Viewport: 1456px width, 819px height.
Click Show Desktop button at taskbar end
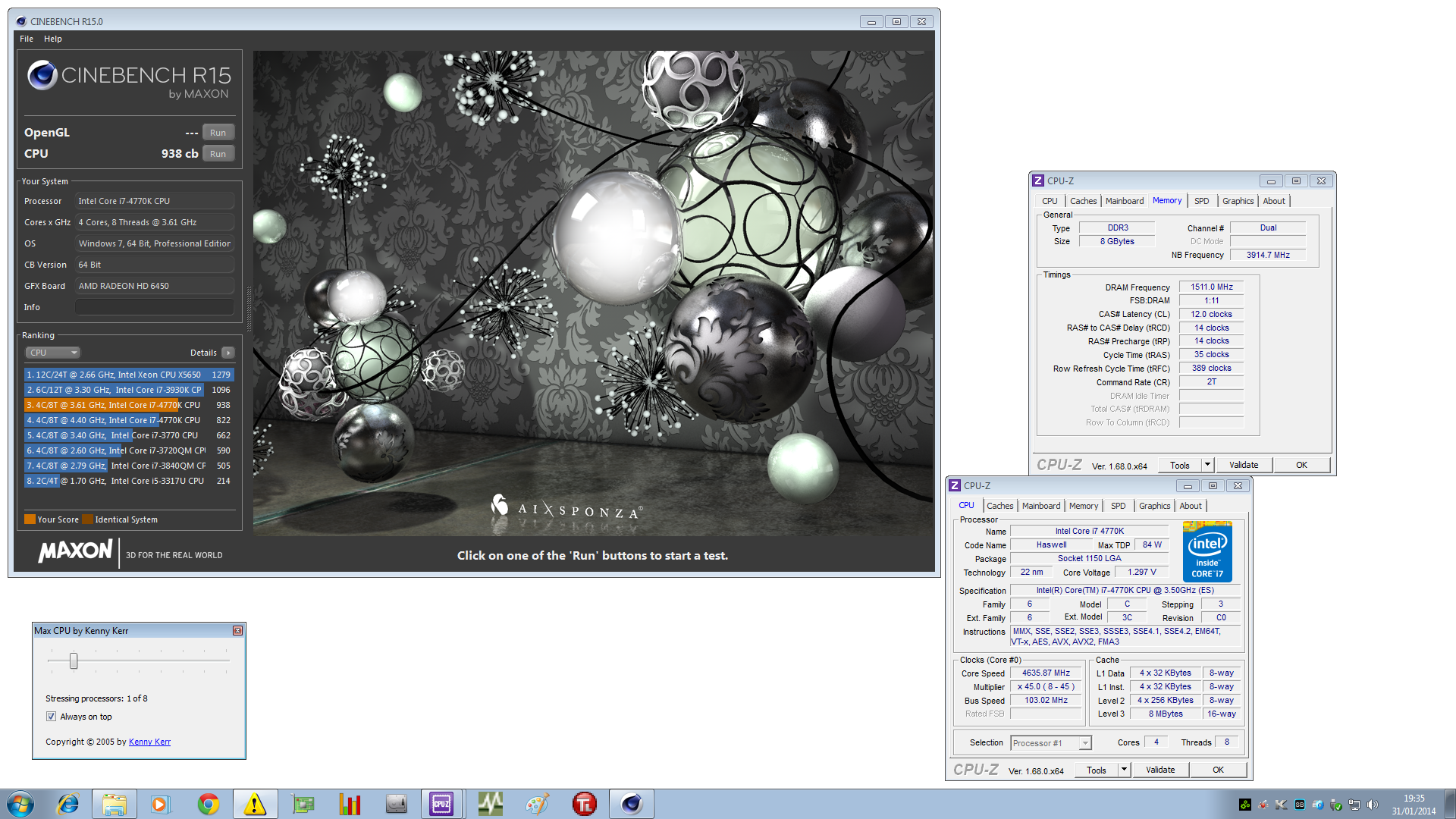pos(1450,804)
